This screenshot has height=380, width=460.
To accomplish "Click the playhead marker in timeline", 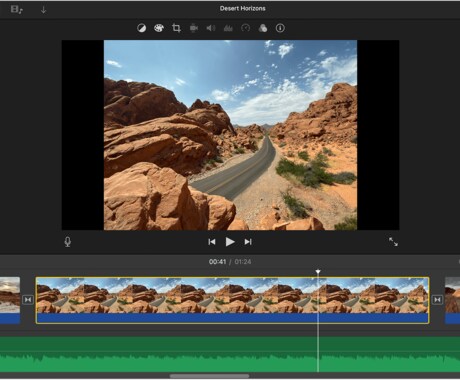I will [318, 272].
